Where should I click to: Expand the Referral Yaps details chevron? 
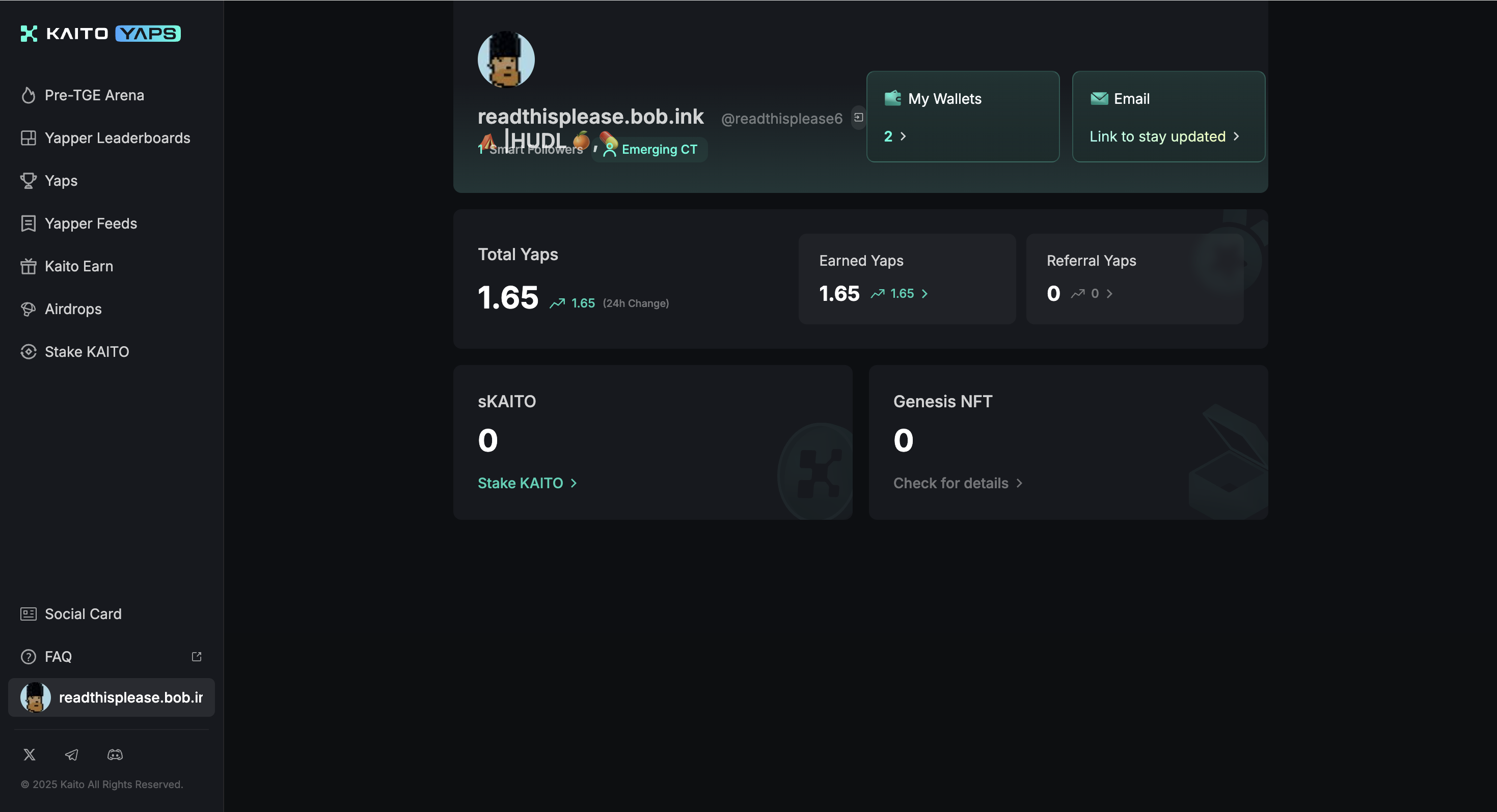[x=1109, y=293]
